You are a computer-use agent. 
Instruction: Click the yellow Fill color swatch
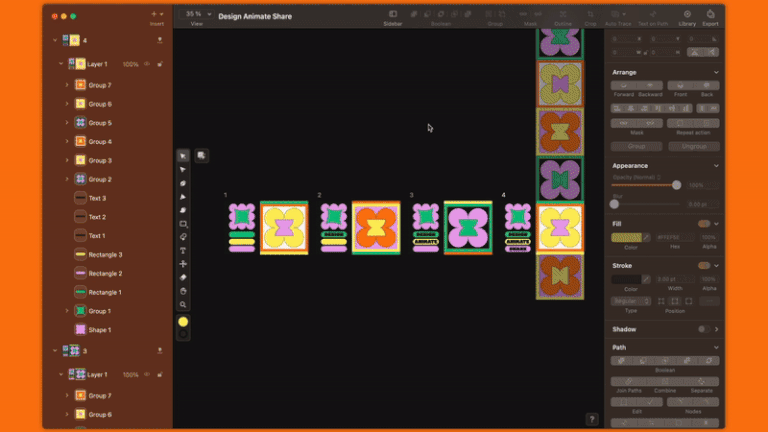point(626,238)
